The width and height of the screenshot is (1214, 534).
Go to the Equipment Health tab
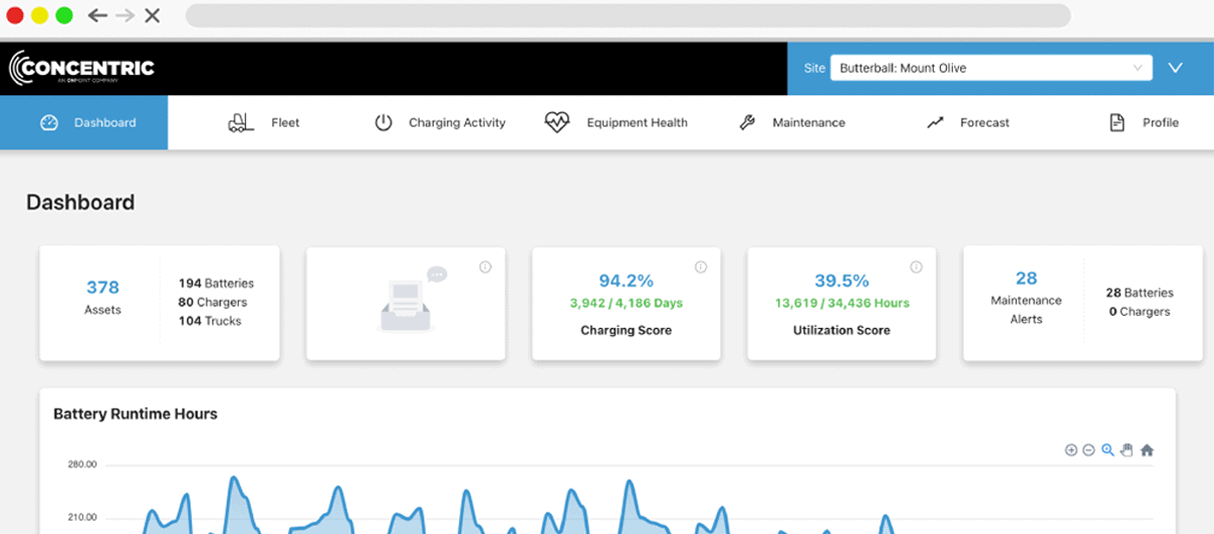coord(616,123)
